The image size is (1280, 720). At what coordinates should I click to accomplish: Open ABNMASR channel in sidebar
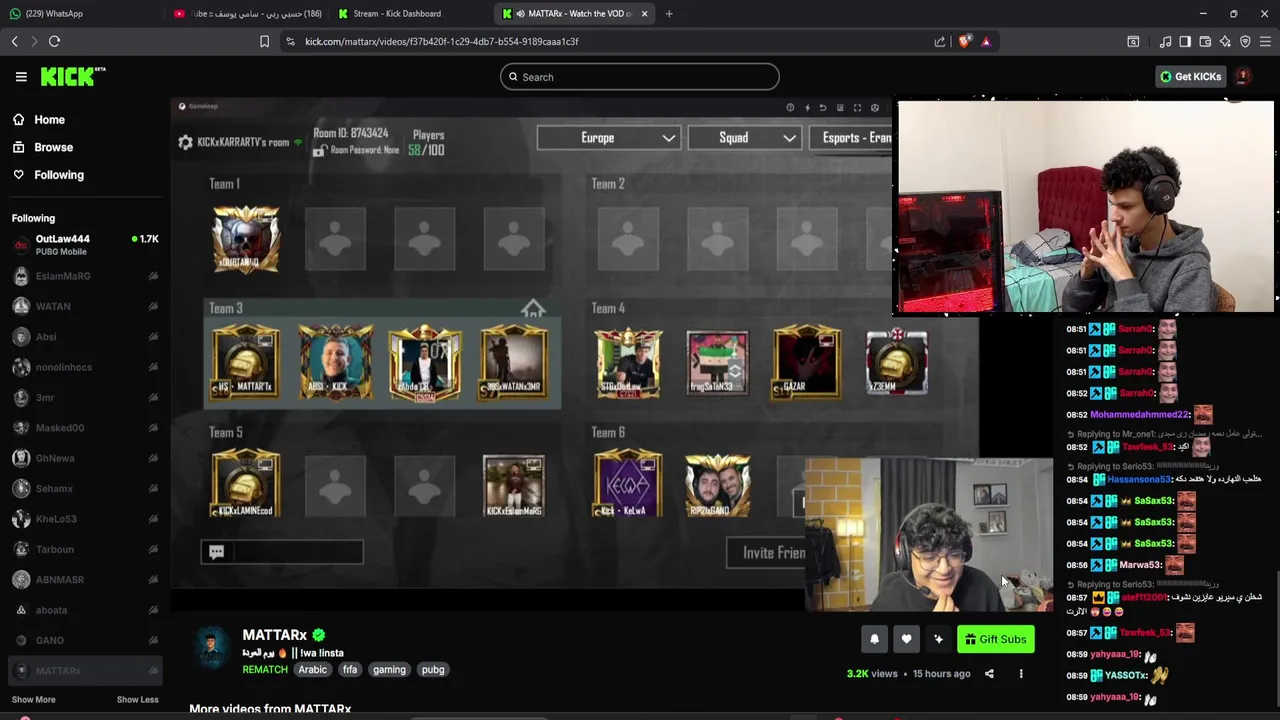(x=84, y=580)
